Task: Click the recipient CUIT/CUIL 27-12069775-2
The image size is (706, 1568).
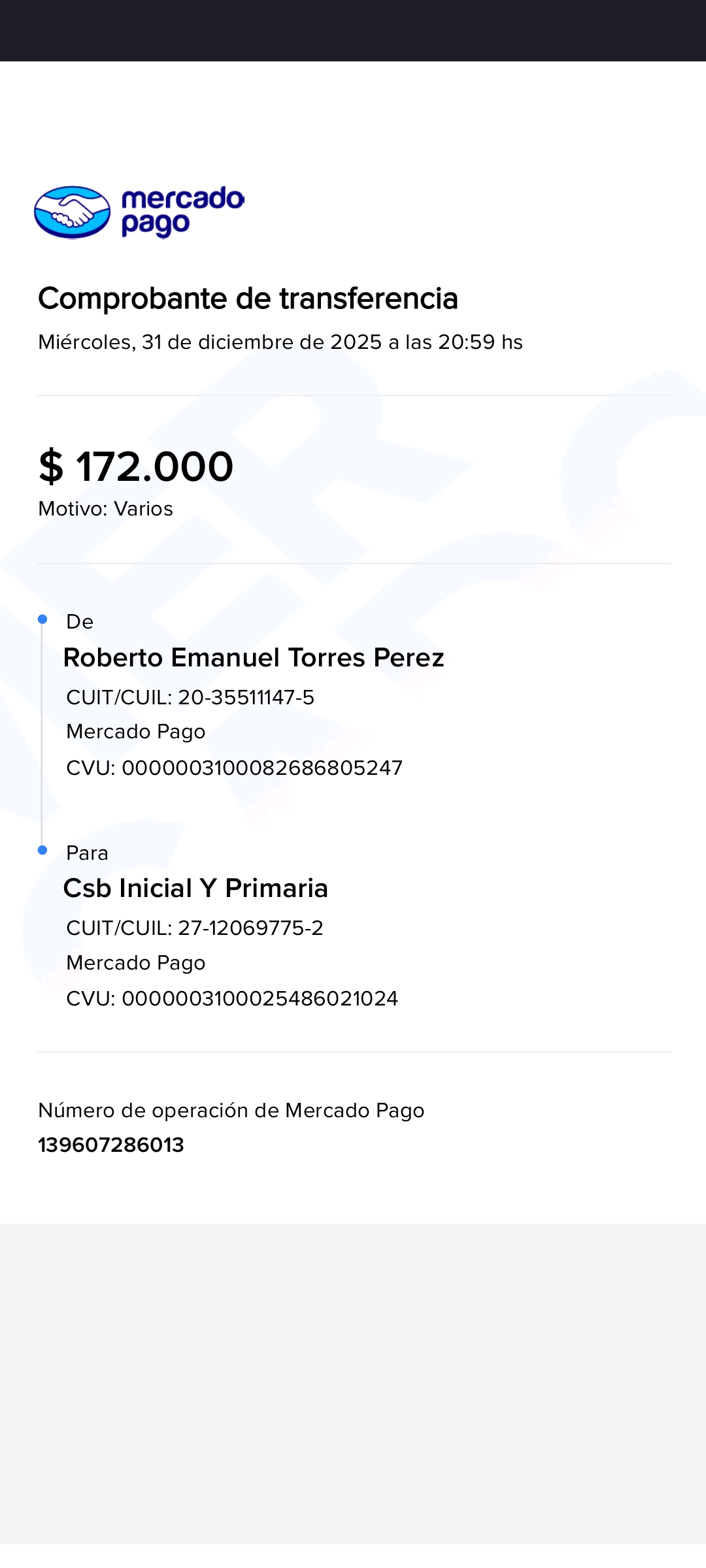Action: pos(195,928)
